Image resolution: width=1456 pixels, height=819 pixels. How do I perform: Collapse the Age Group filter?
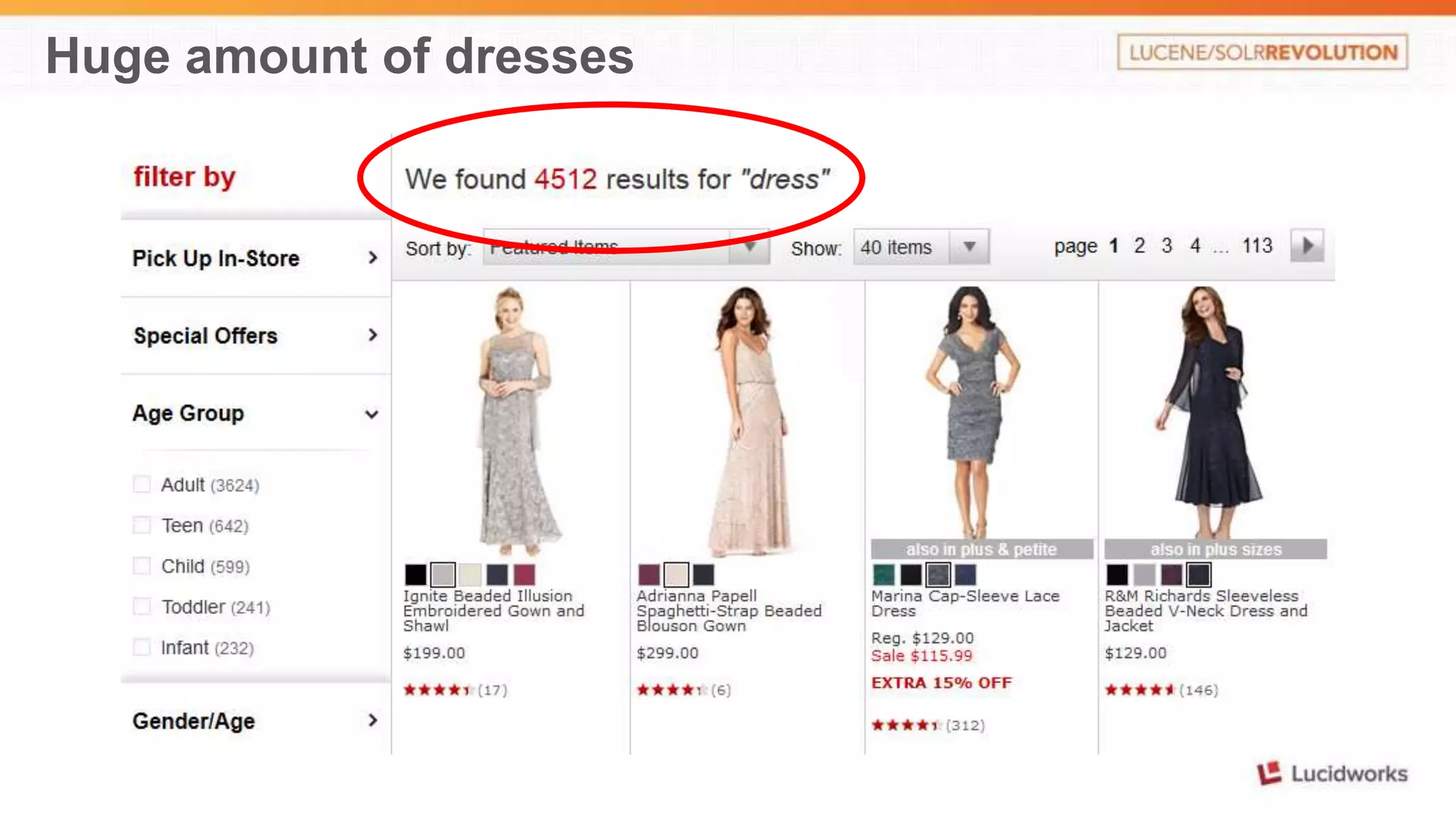(x=256, y=413)
